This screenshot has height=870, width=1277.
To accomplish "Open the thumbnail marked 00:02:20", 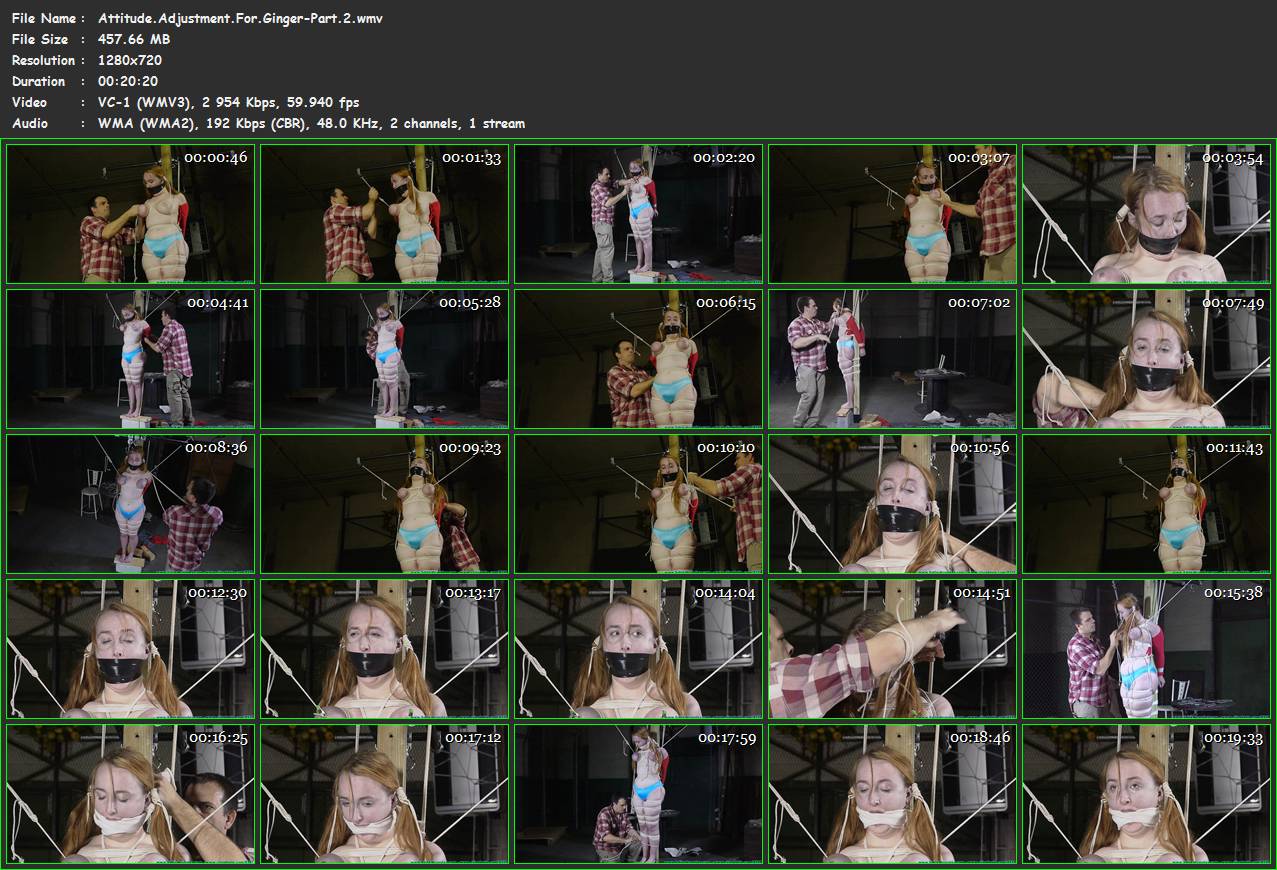I will click(x=638, y=214).
